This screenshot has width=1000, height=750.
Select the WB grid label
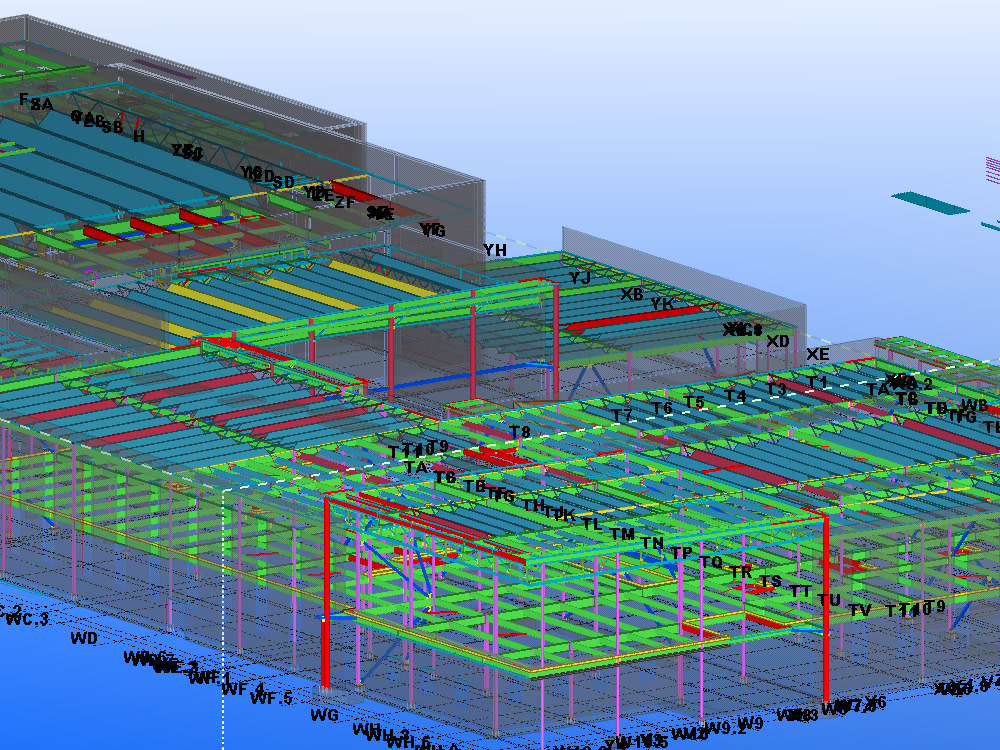coord(974,405)
